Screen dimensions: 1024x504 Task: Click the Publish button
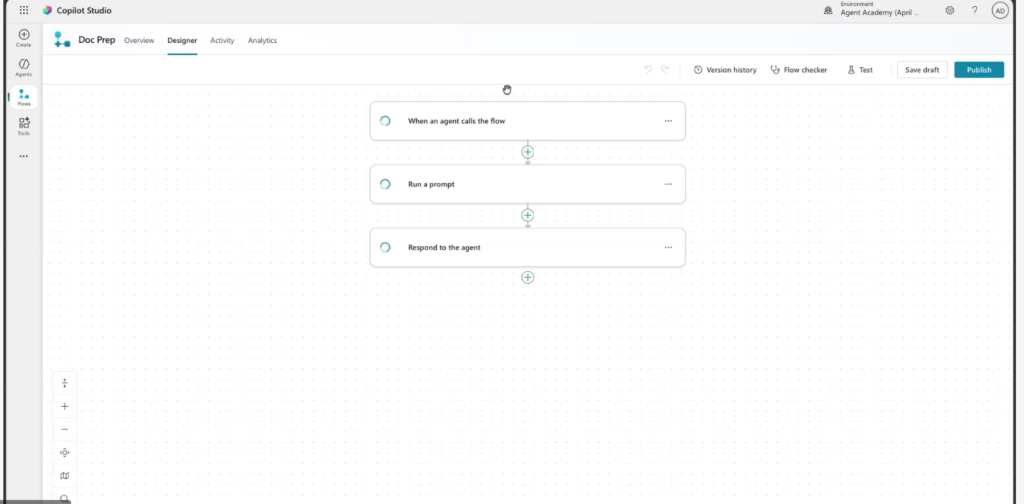point(978,70)
